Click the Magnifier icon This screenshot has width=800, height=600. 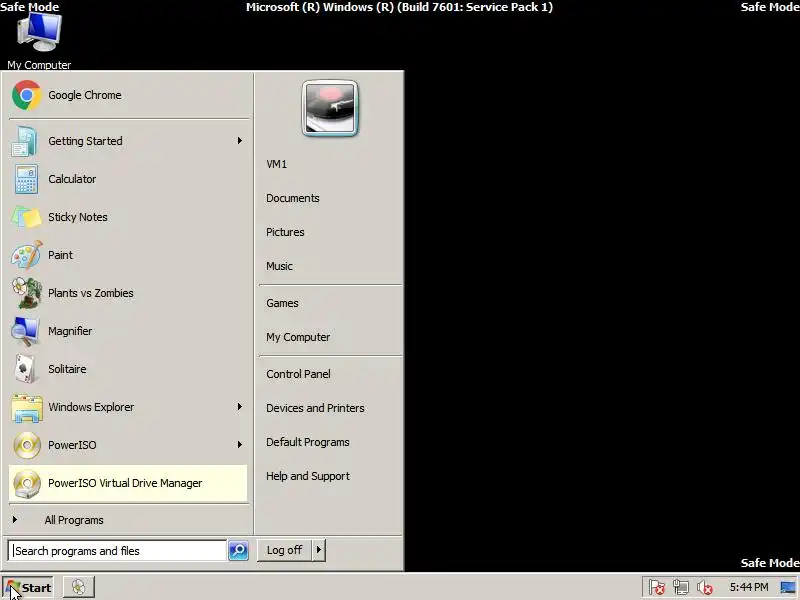[x=25, y=331]
